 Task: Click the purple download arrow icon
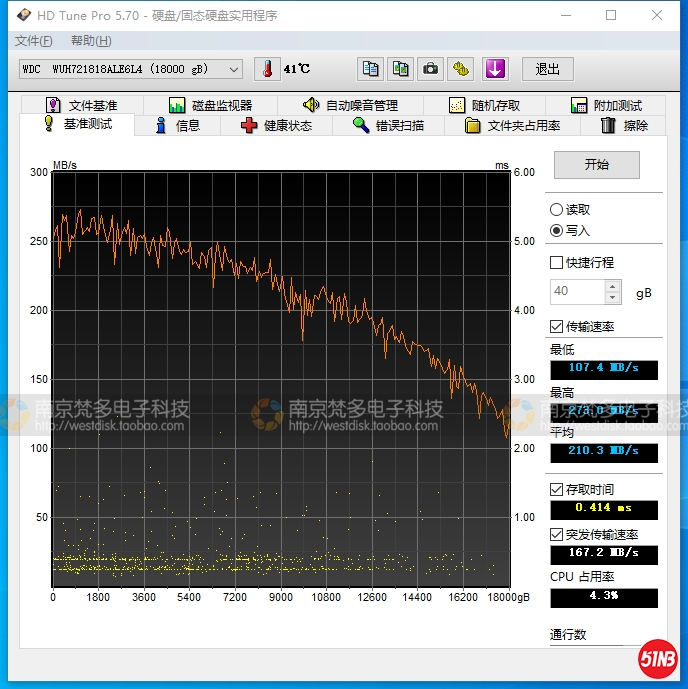pos(496,69)
